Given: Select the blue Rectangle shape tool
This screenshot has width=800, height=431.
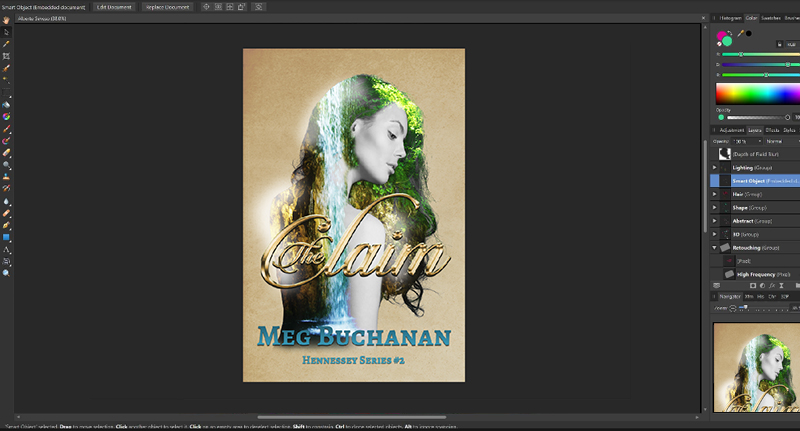Looking at the screenshot, I should (6, 237).
